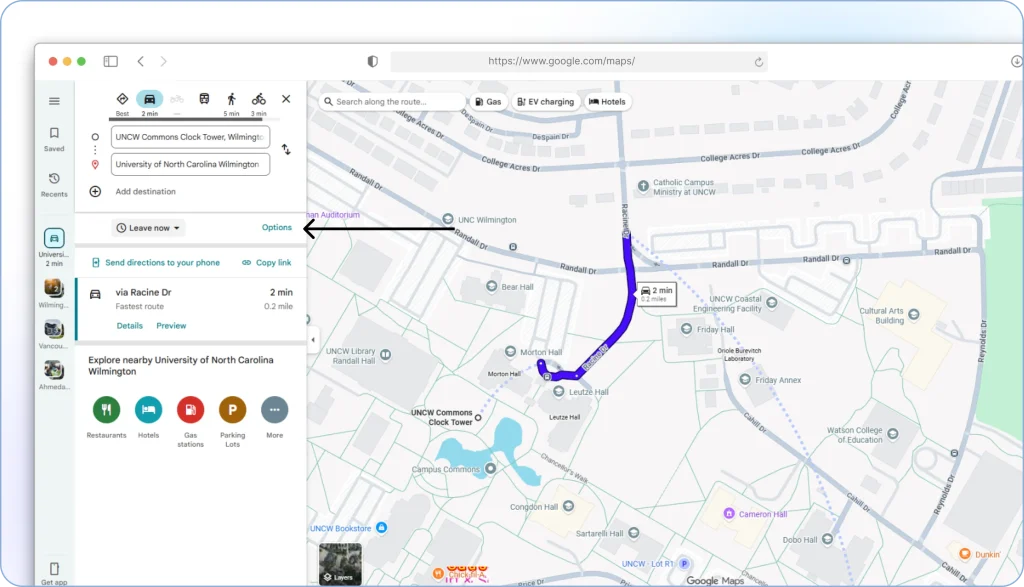Select Catholic Campus Ministry marker
This screenshot has width=1024, height=587.
point(643,187)
